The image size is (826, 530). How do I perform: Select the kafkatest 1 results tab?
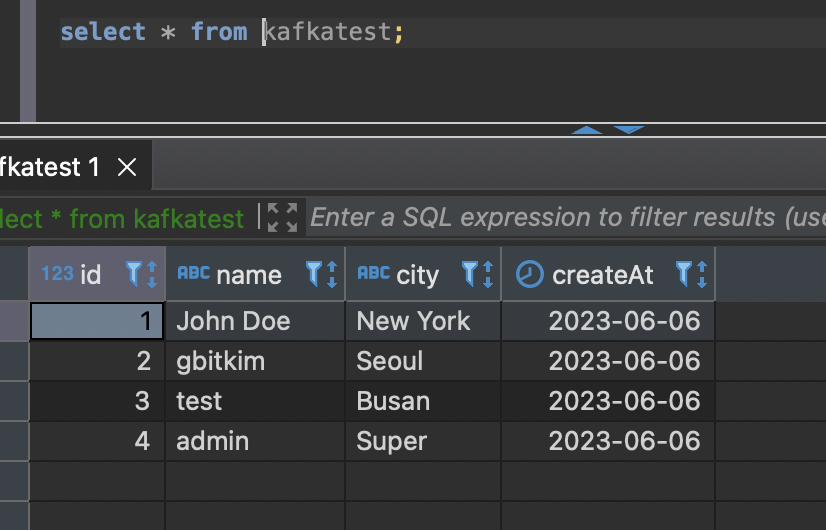[50, 167]
